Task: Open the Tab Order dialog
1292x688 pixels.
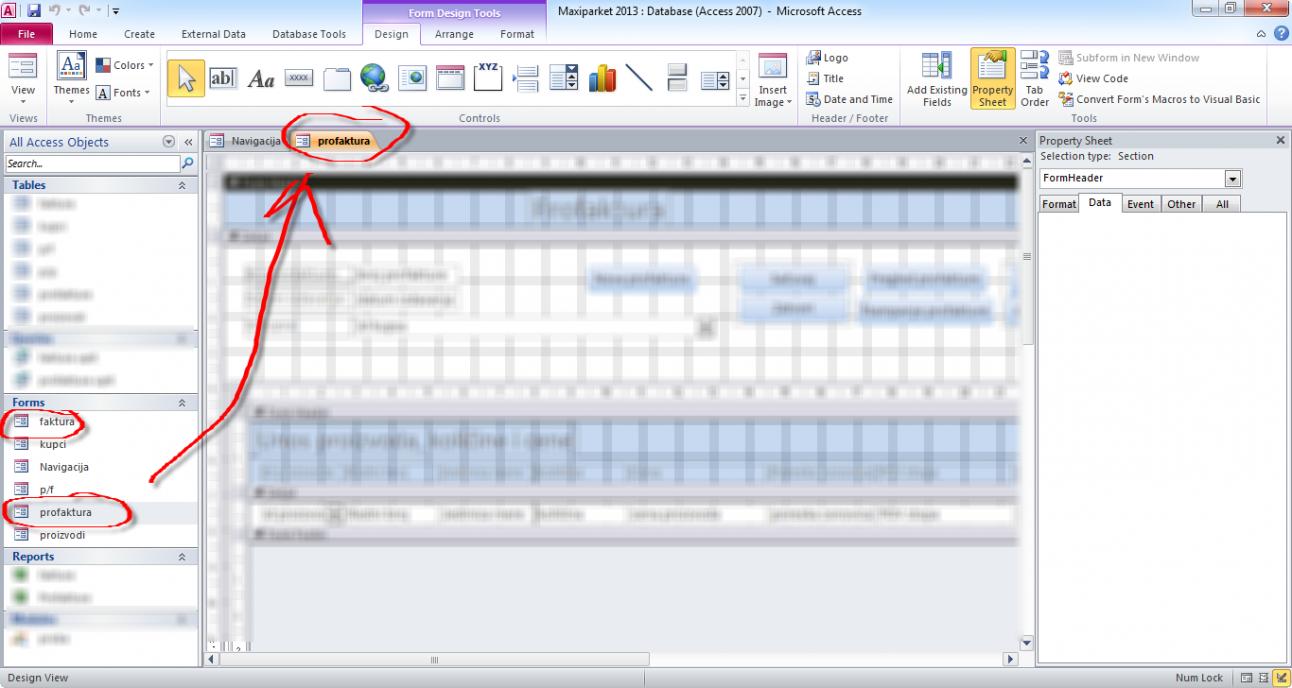Action: pos(1034,80)
